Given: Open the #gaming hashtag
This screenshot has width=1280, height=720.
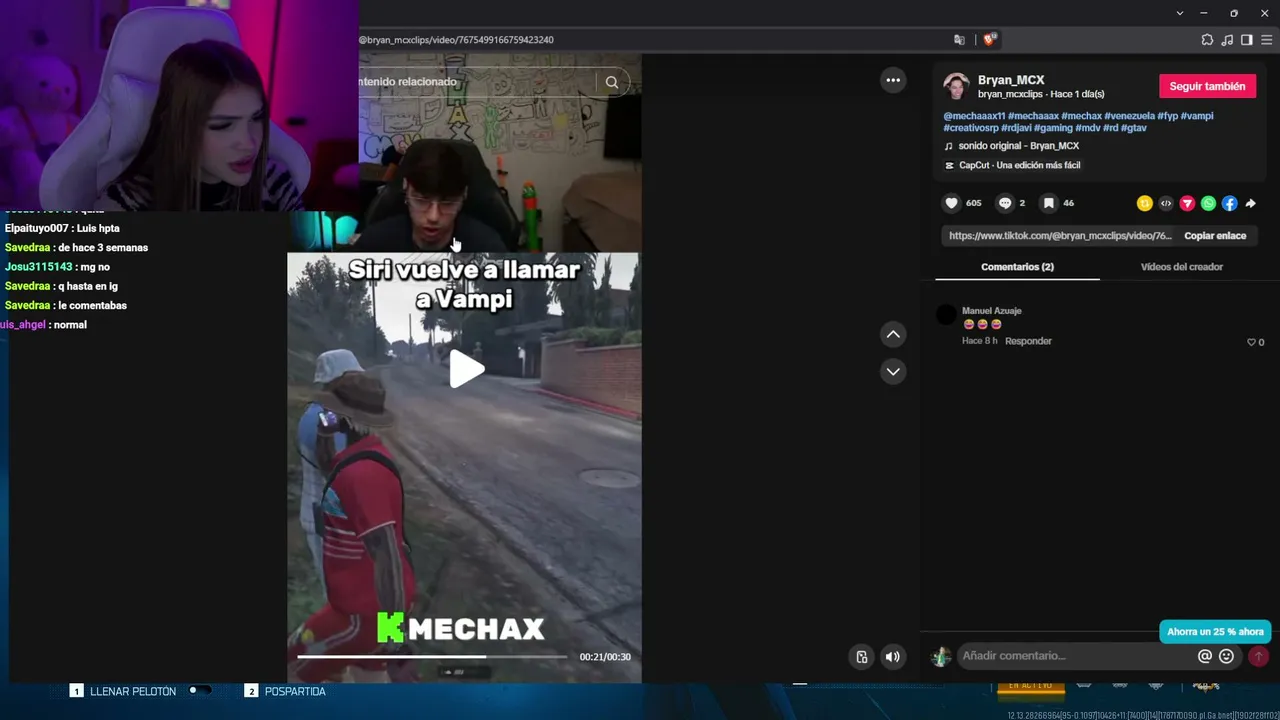Looking at the screenshot, I should [x=1052, y=128].
